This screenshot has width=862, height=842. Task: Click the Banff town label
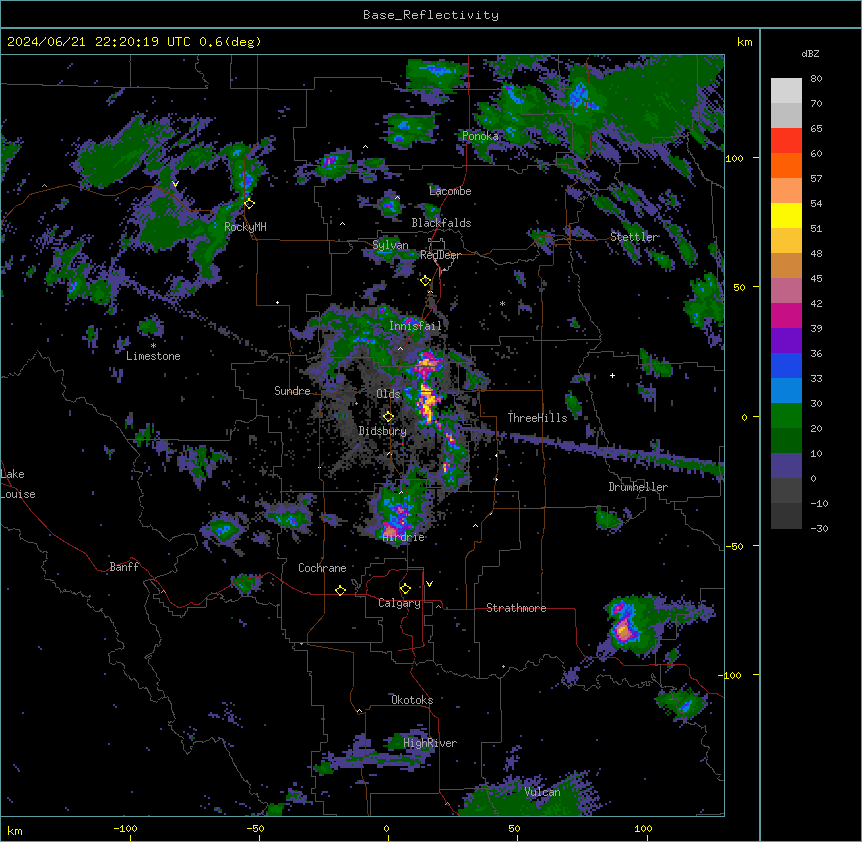click(124, 567)
